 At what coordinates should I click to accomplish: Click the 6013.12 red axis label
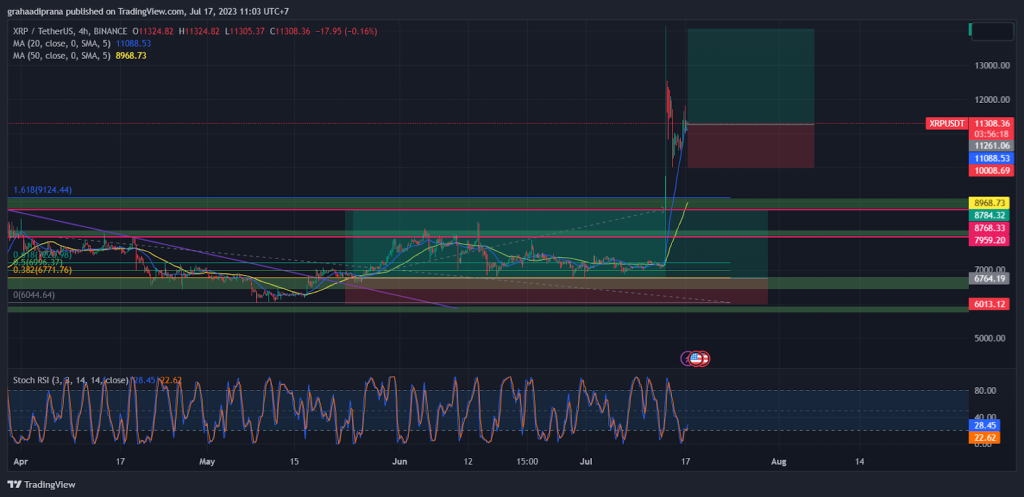click(x=991, y=304)
